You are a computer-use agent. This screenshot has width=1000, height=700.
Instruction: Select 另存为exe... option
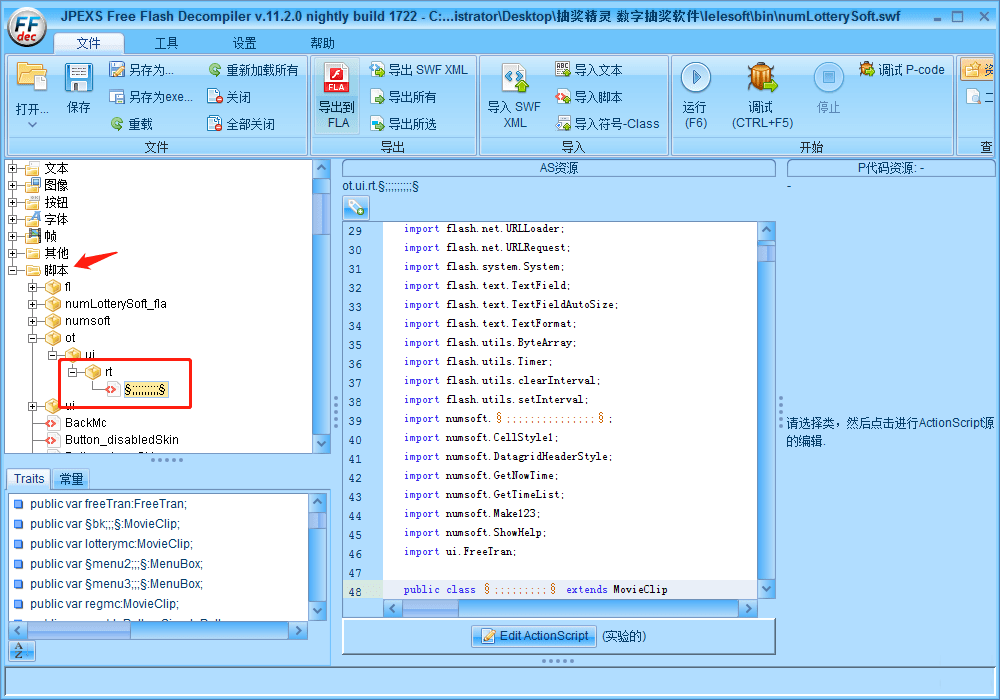(151, 97)
